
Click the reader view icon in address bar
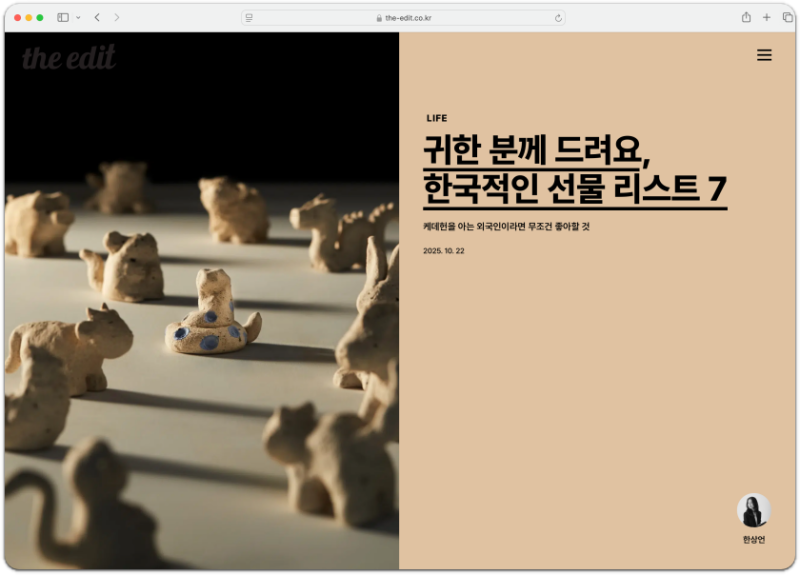pos(249,18)
